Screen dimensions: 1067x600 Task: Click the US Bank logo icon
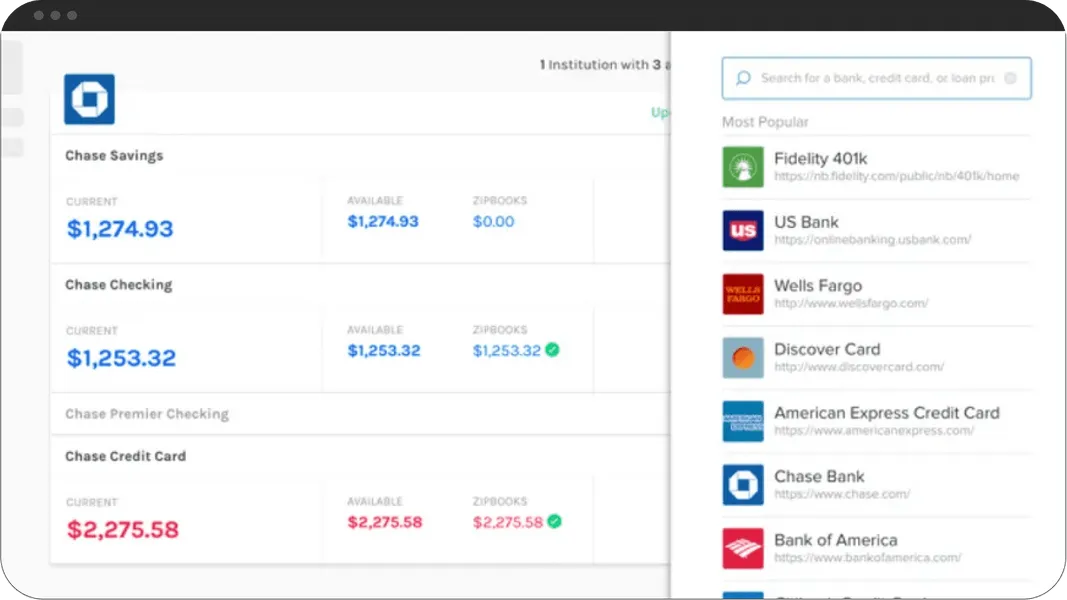coord(742,230)
